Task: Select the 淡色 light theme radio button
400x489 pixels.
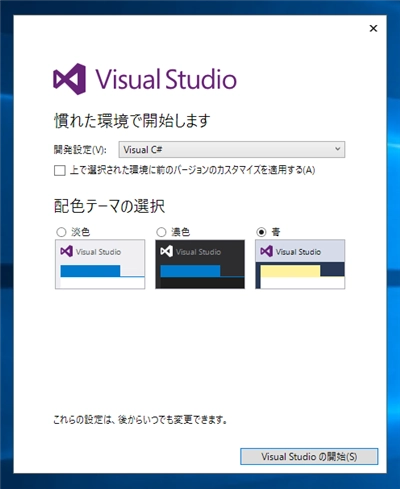Action: [x=61, y=232]
